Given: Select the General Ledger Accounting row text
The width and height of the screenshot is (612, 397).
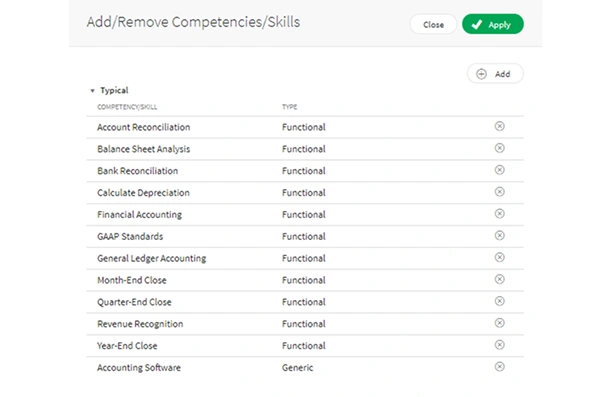Looking at the screenshot, I should pyautogui.click(x=151, y=258).
